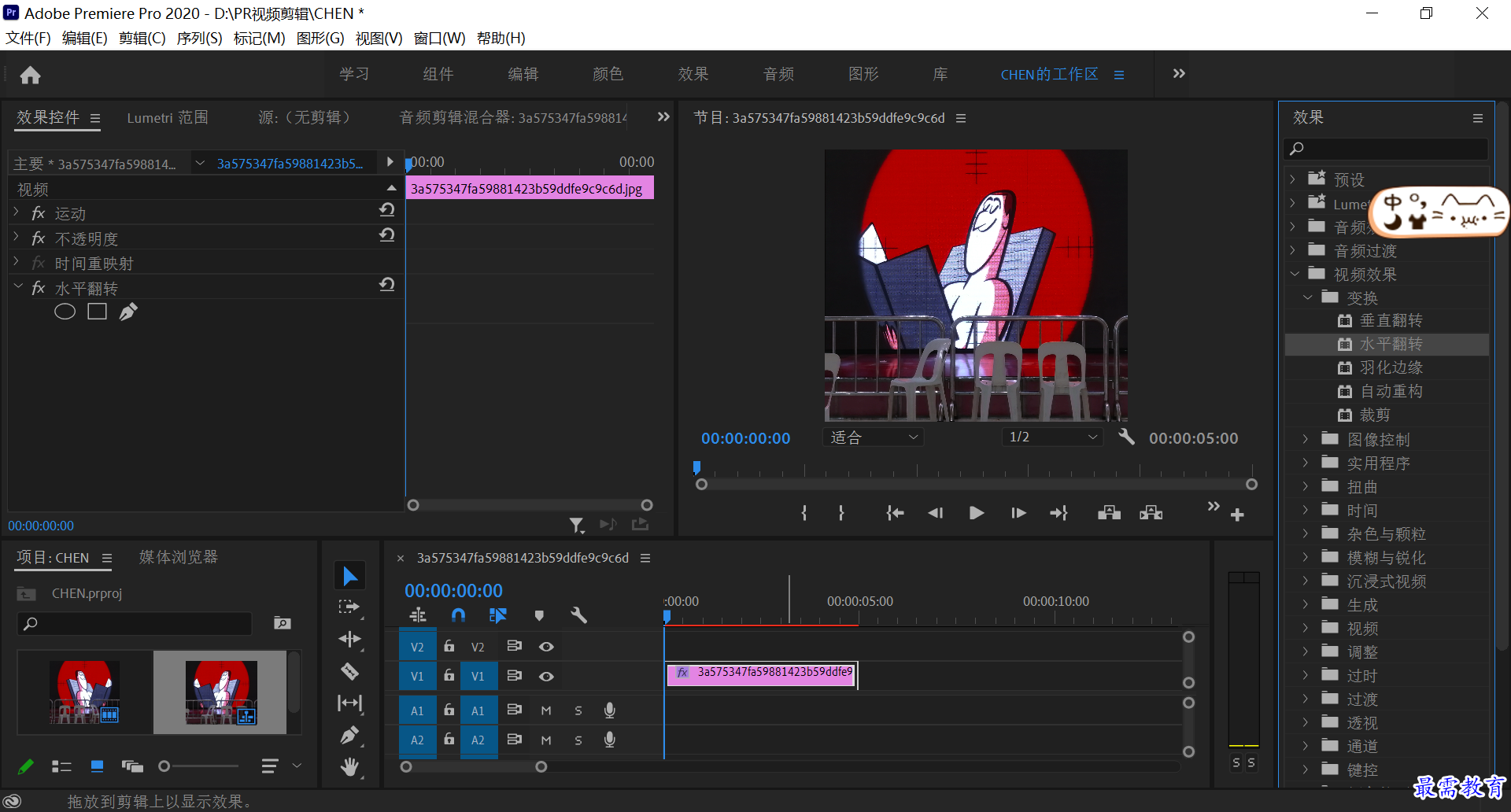1511x812 pixels.
Task: Create 4-point polygon mask for 水平翻转
Action: (97, 312)
